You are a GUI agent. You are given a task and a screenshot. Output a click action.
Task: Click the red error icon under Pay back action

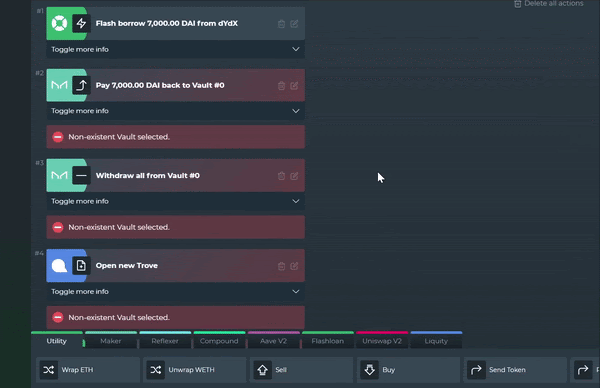tap(58, 137)
